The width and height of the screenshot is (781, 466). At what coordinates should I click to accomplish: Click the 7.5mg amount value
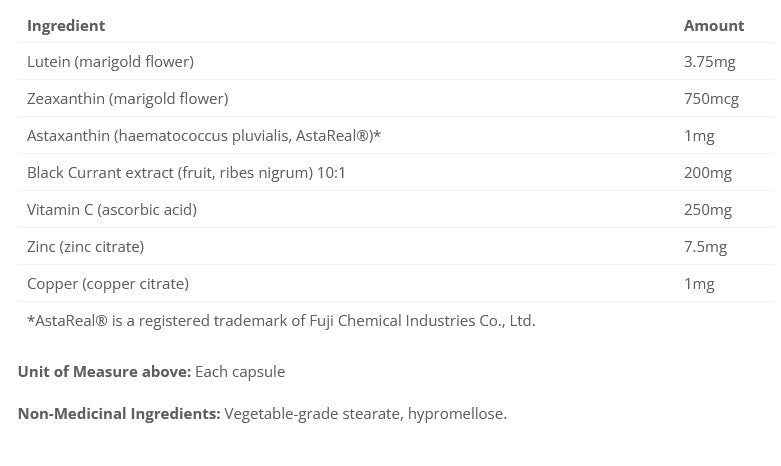point(705,247)
